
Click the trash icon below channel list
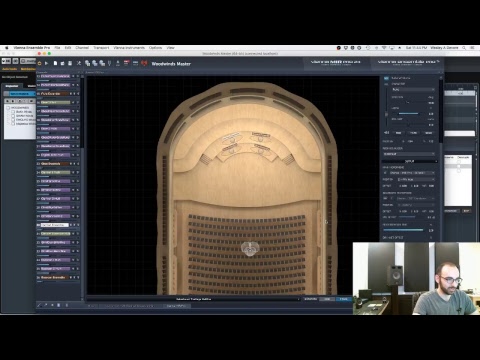59,305
